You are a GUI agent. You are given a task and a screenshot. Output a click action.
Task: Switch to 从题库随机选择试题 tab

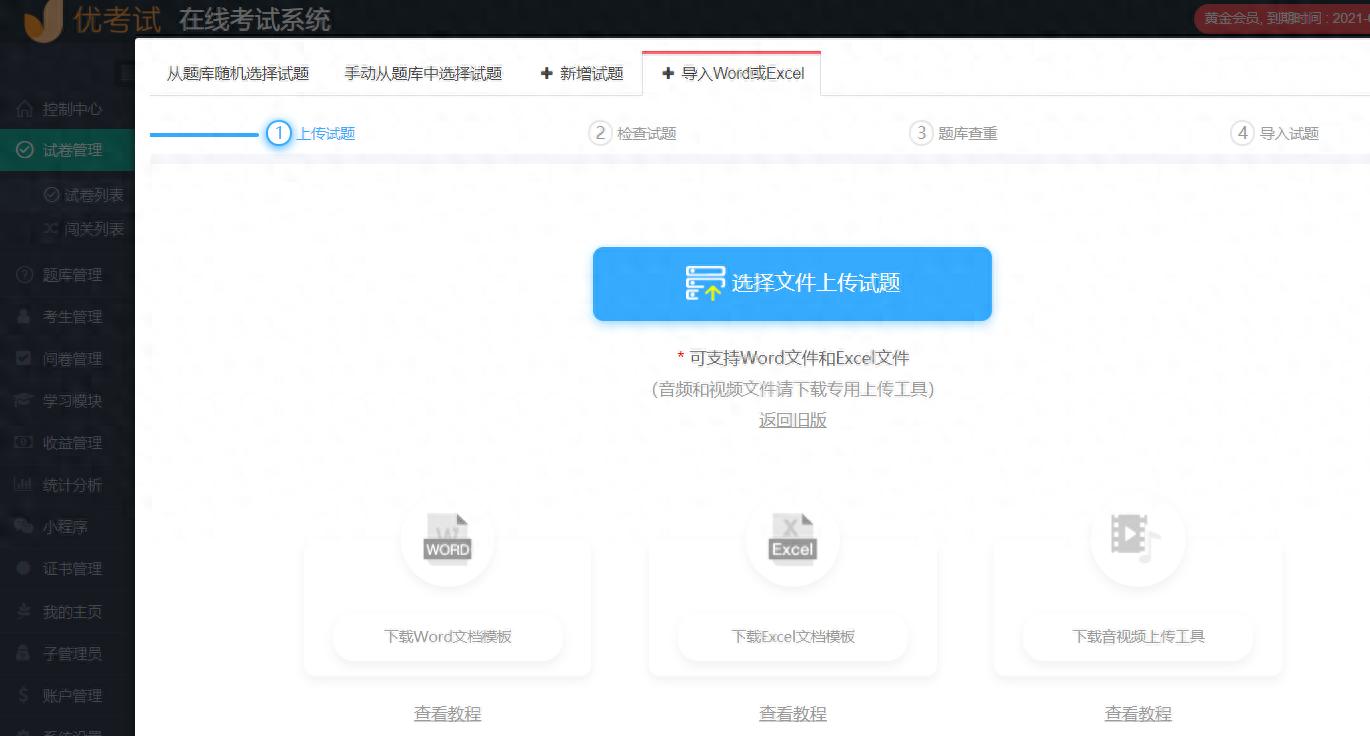click(x=237, y=72)
